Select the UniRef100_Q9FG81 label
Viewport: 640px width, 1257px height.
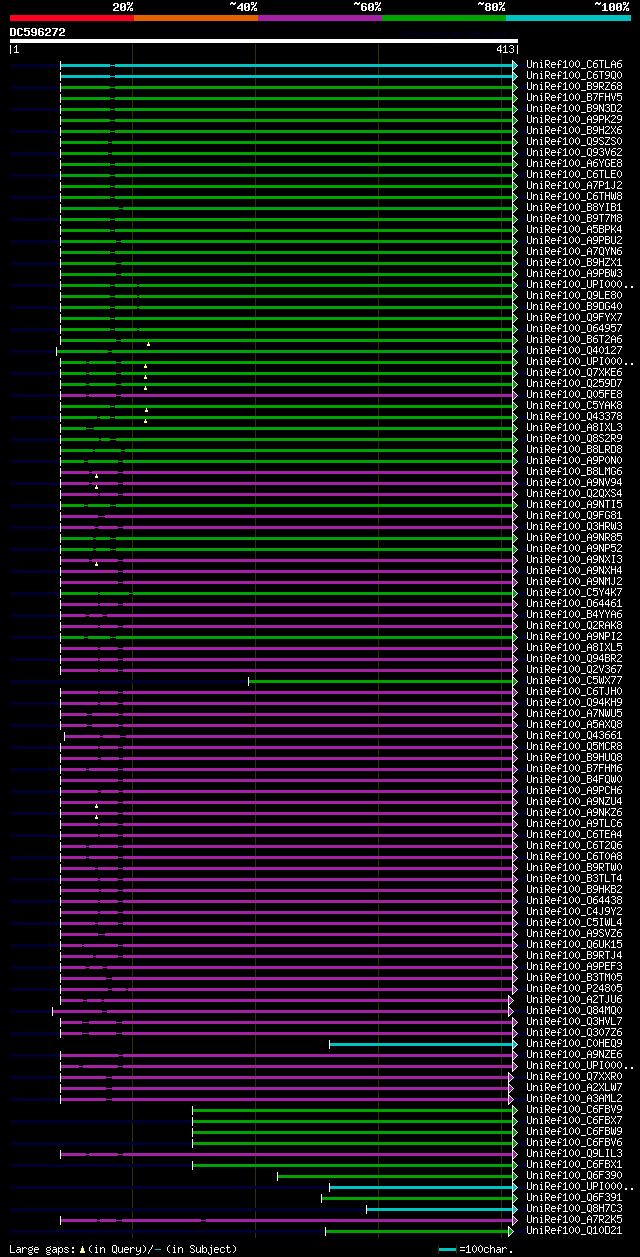click(x=574, y=515)
